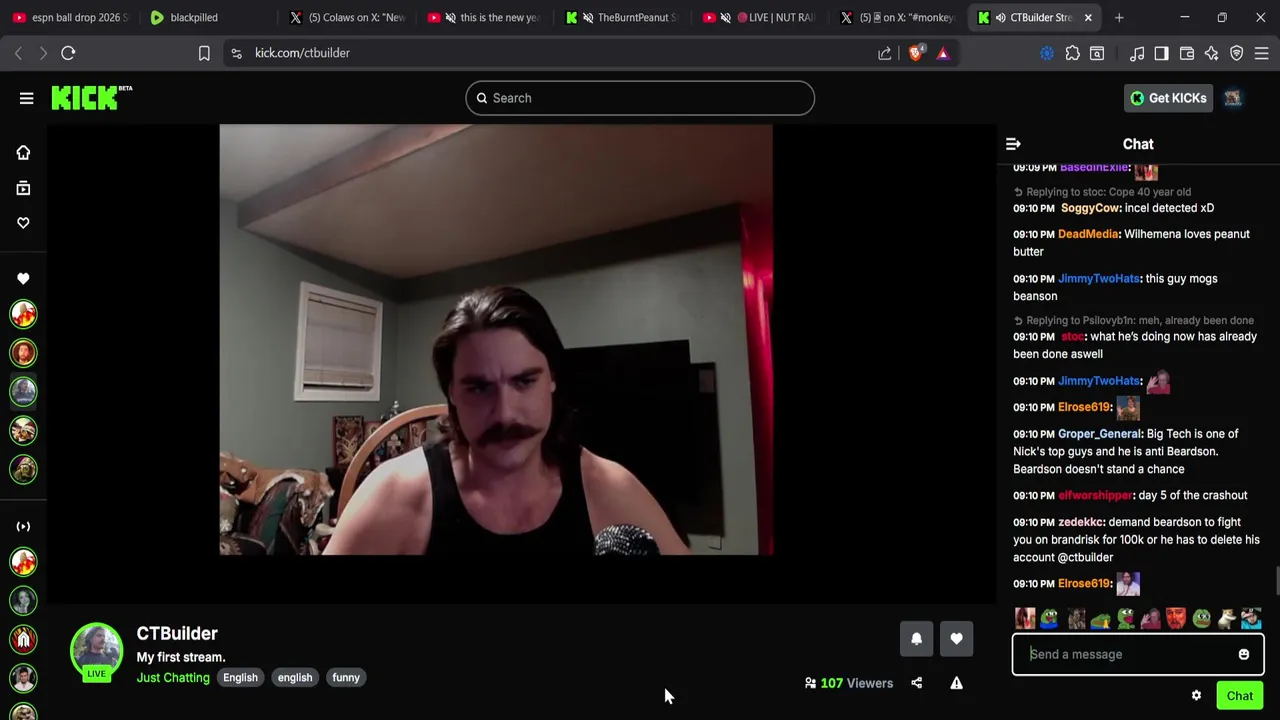Open the browser main menu
The height and width of the screenshot is (720, 1280).
1262,53
